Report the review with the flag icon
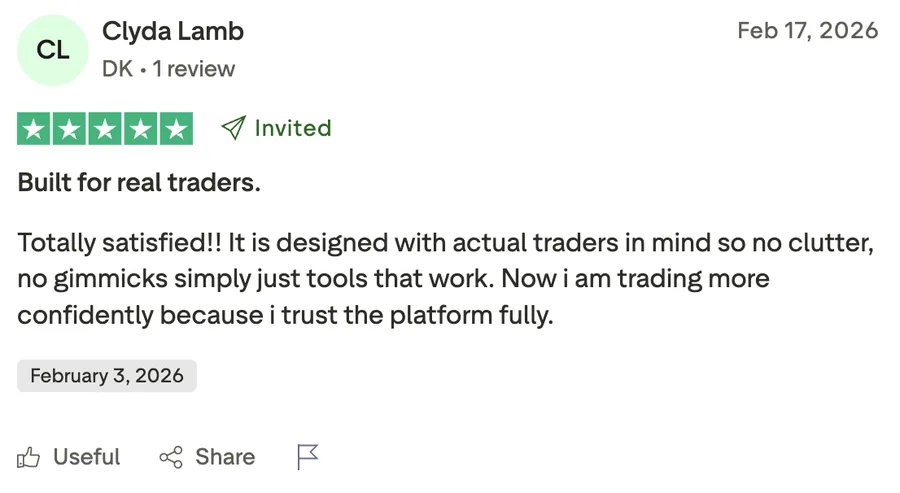 coord(308,457)
